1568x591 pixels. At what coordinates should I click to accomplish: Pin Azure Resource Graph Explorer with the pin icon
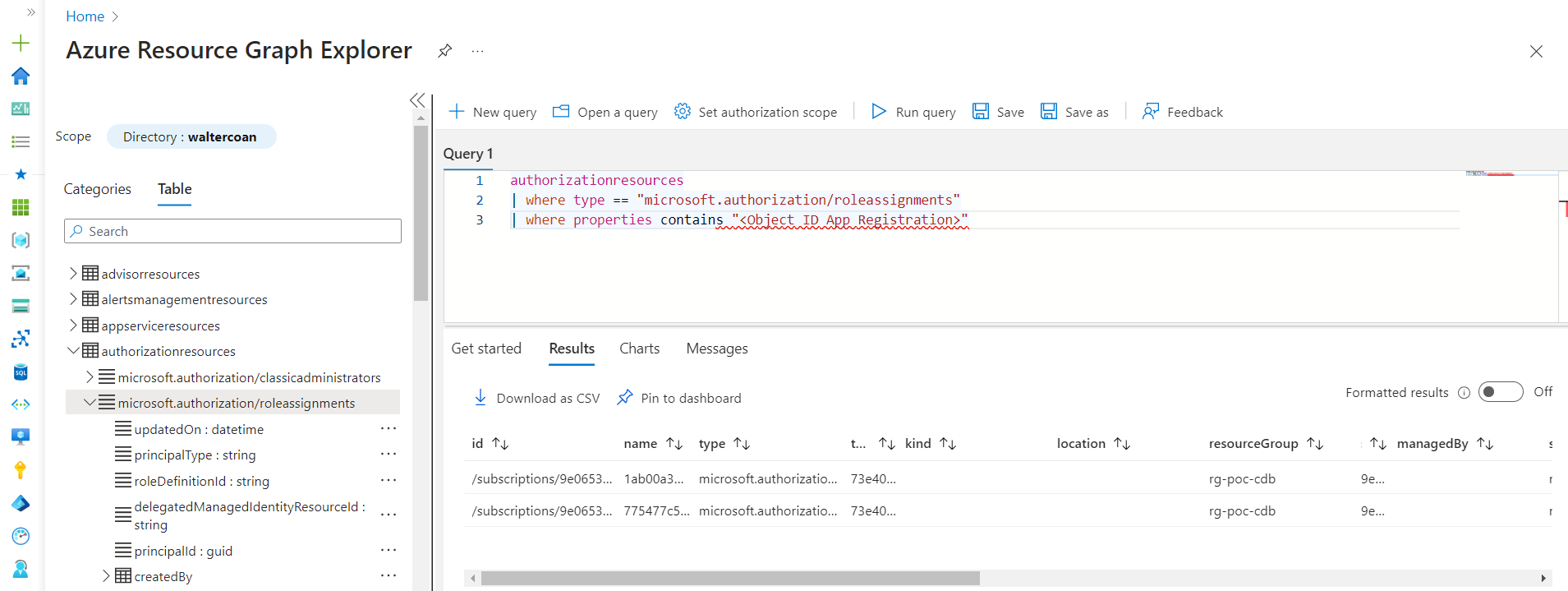[444, 51]
